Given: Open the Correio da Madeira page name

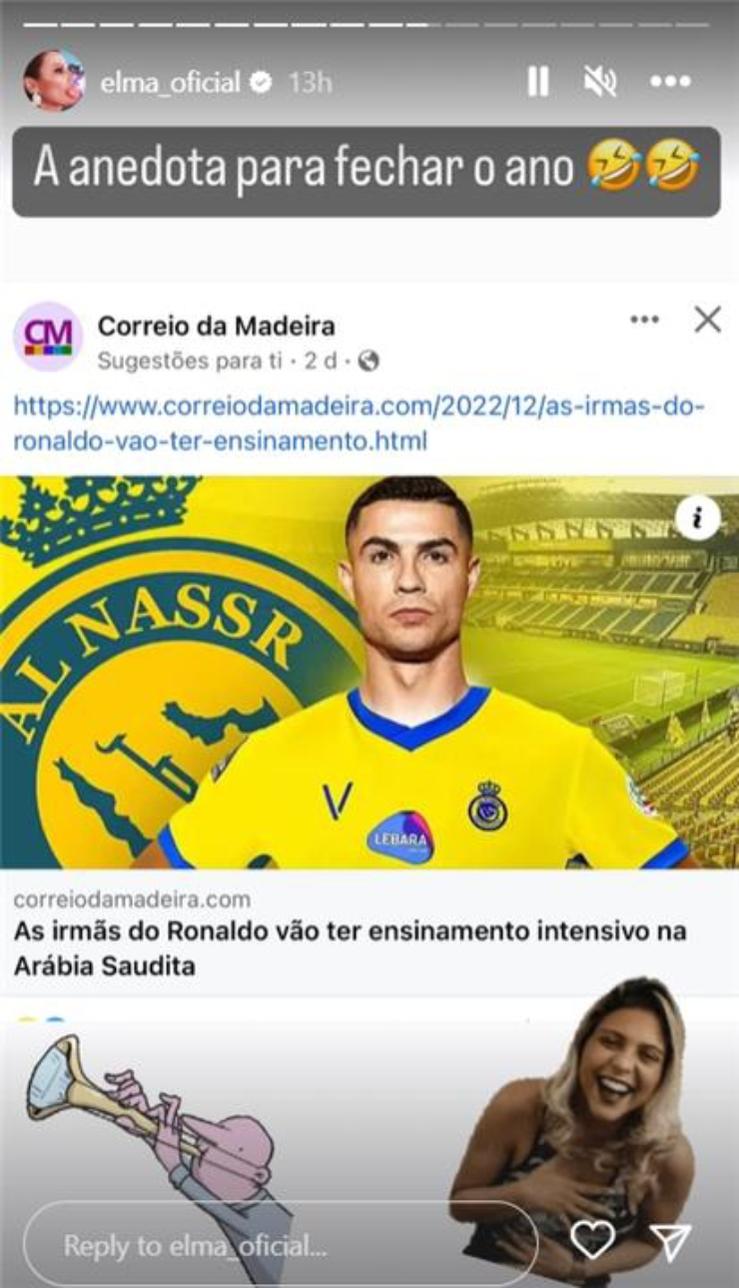Looking at the screenshot, I should [x=216, y=325].
